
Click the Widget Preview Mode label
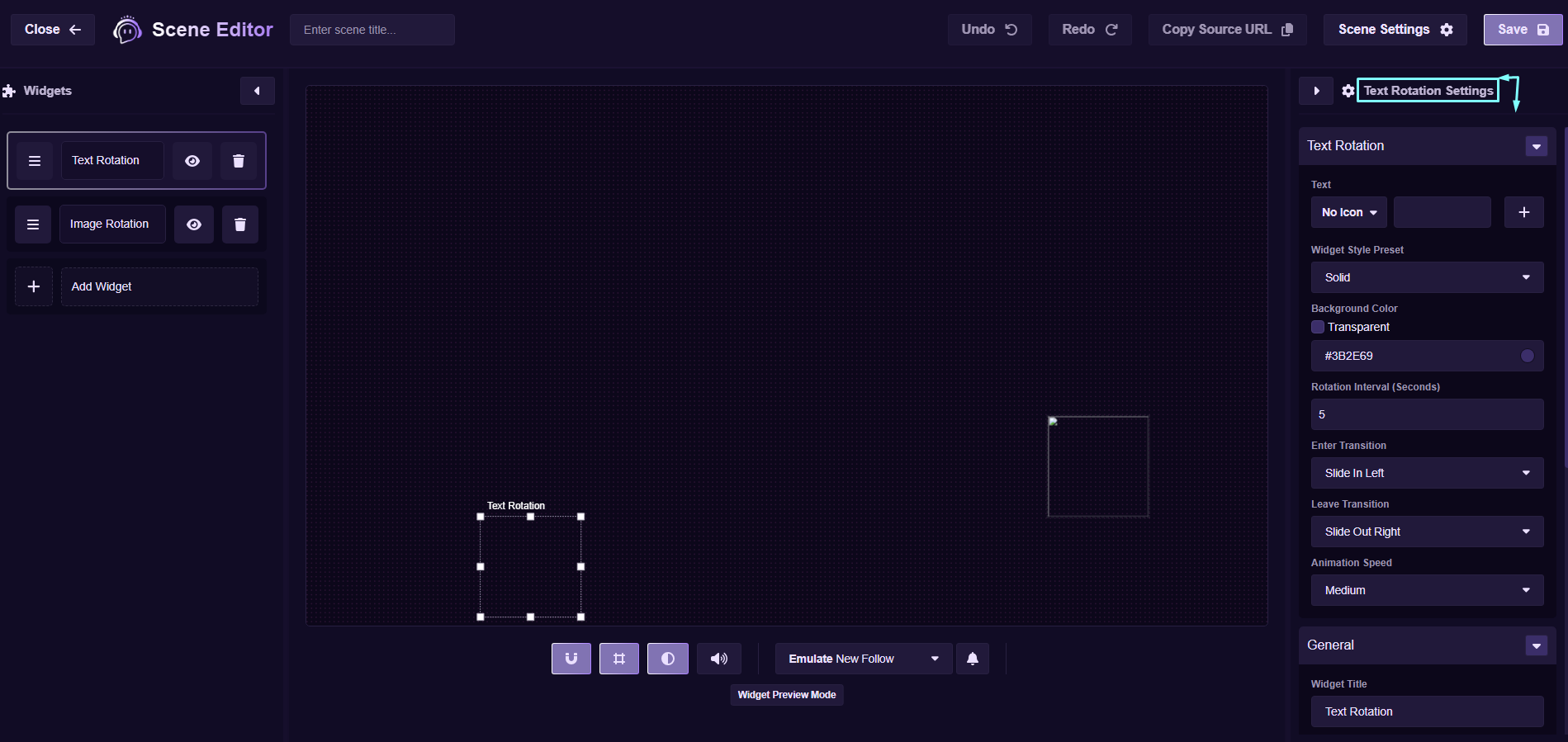pyautogui.click(x=787, y=695)
